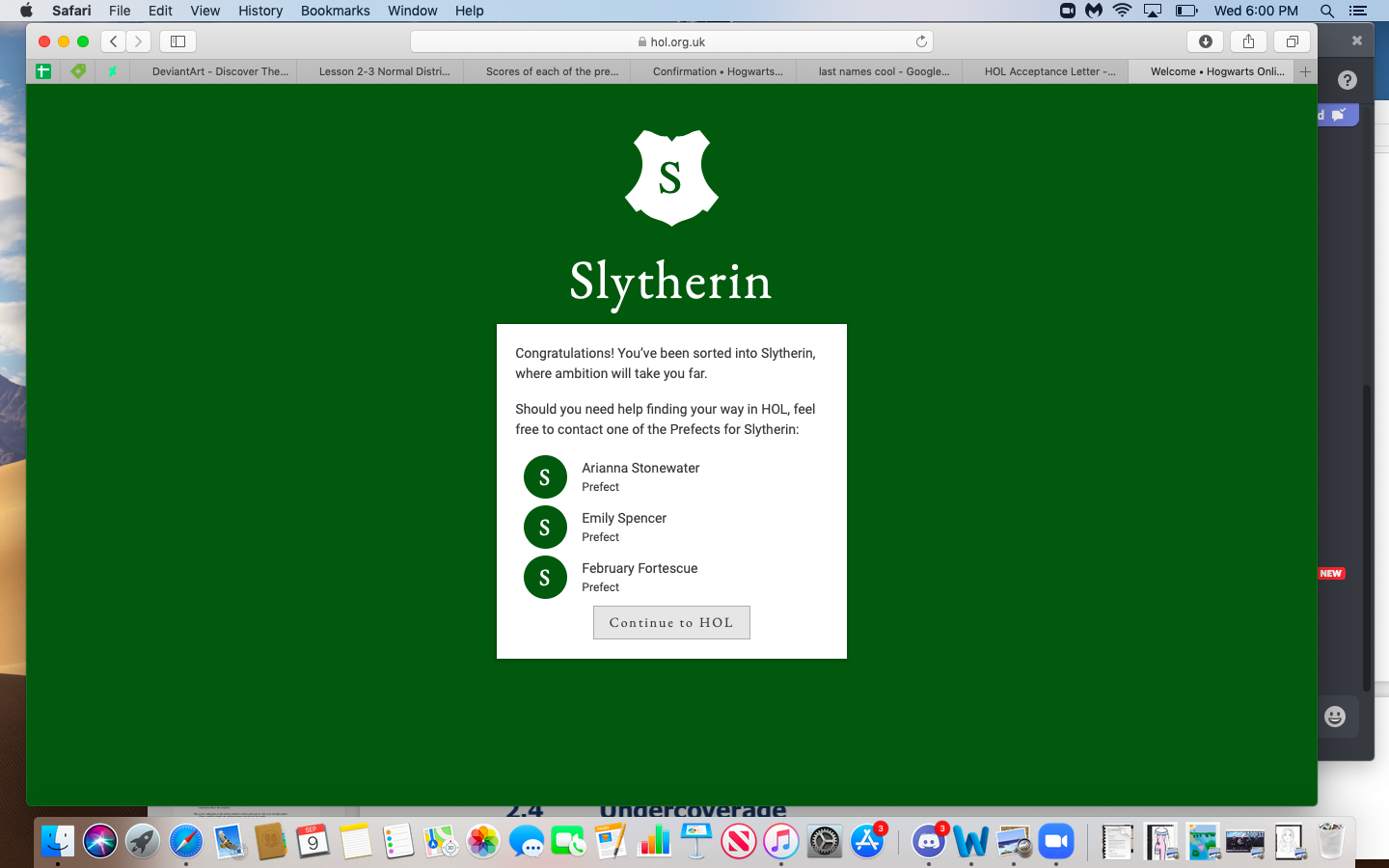Viewport: 1389px width, 868px height.
Task: Click Emily Spencer prefect name
Action: [624, 518]
